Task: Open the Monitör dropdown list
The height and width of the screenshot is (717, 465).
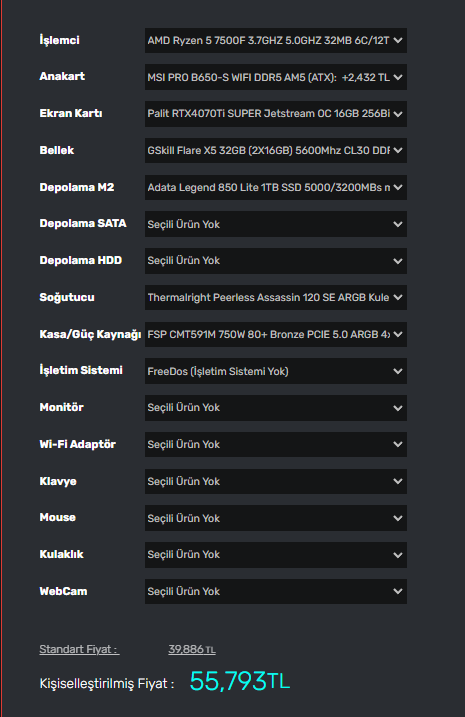Action: point(276,408)
